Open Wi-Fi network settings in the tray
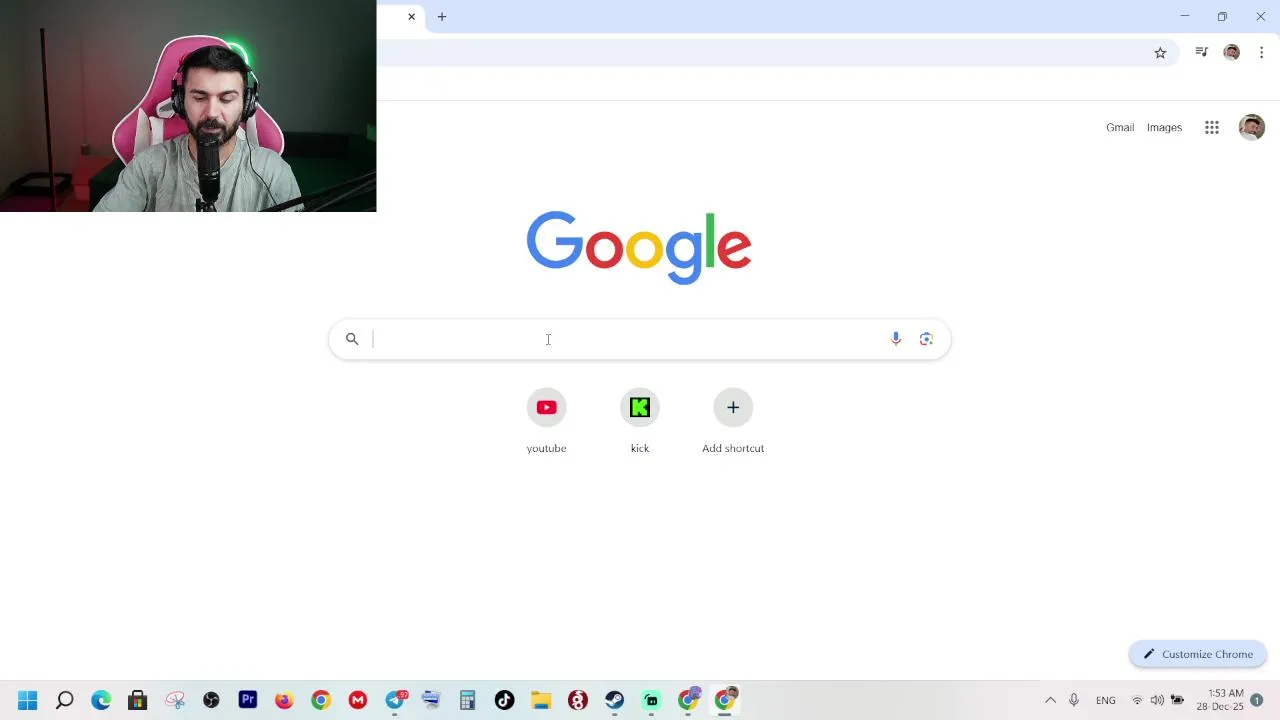Image resolution: width=1280 pixels, height=720 pixels. click(1137, 700)
